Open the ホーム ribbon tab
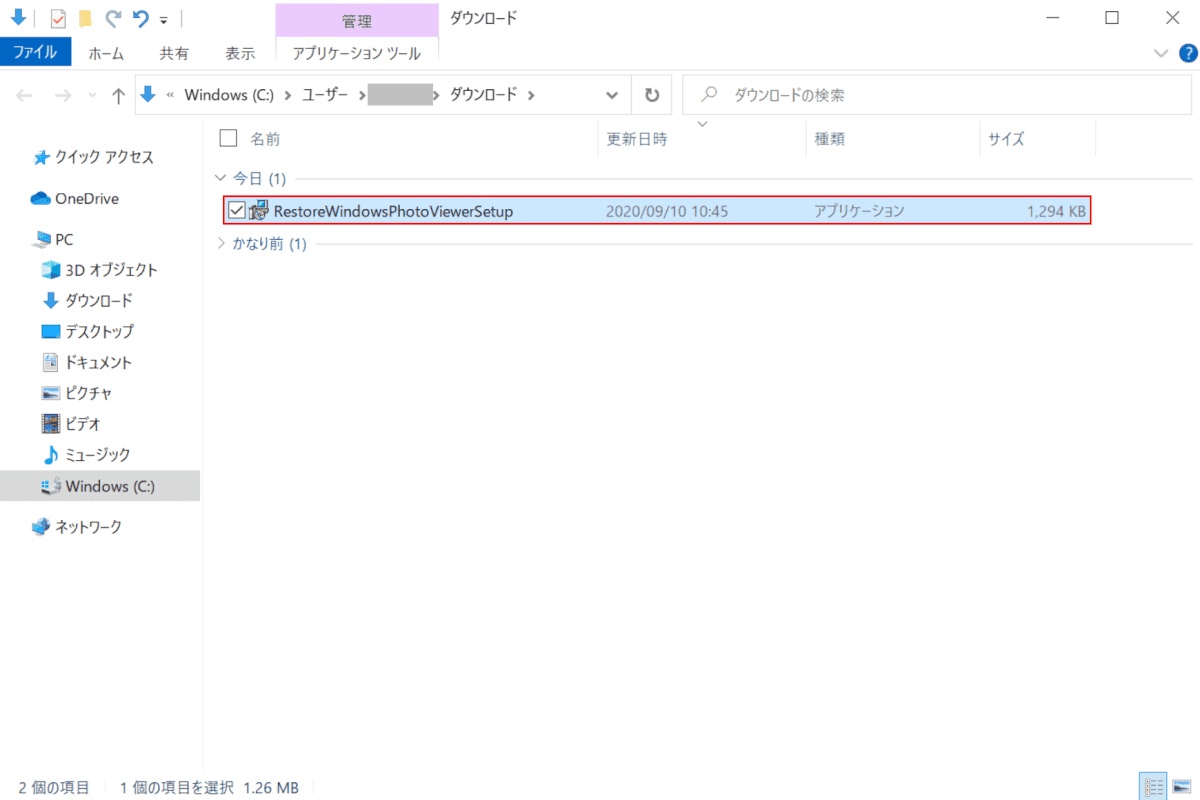This screenshot has height=800, width=1200. pyautogui.click(x=107, y=53)
